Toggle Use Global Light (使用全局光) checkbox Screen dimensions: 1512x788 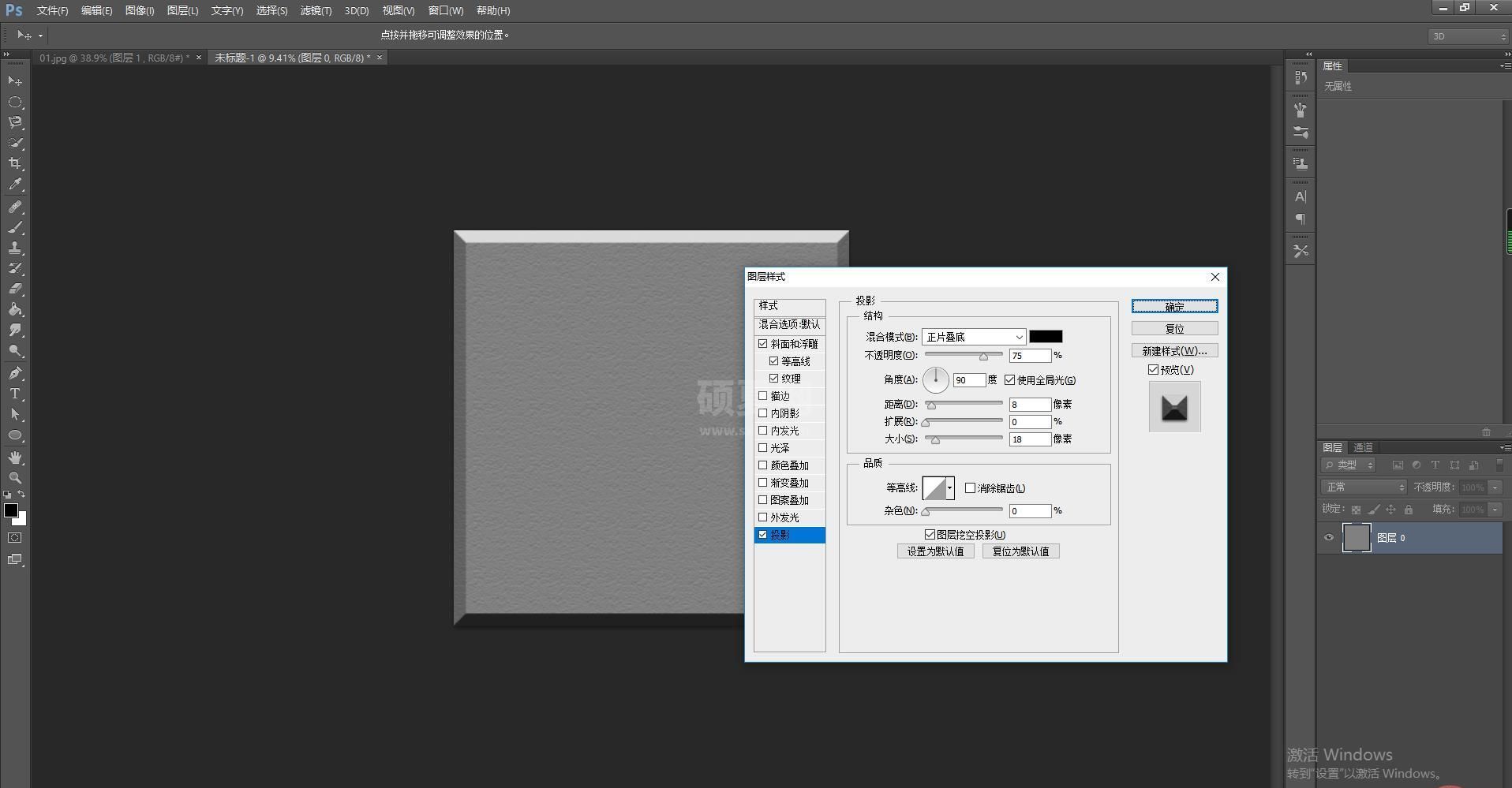click(1009, 380)
